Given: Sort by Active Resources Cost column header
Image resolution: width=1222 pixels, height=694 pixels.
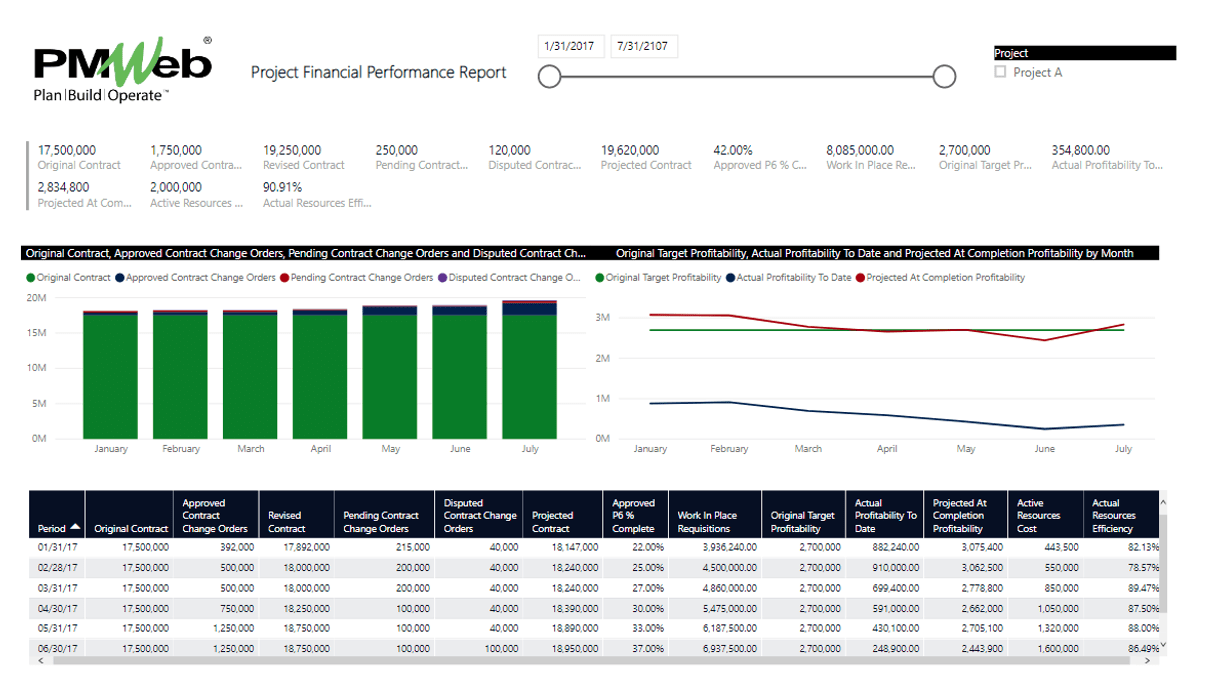Looking at the screenshot, I should 1045,515.
